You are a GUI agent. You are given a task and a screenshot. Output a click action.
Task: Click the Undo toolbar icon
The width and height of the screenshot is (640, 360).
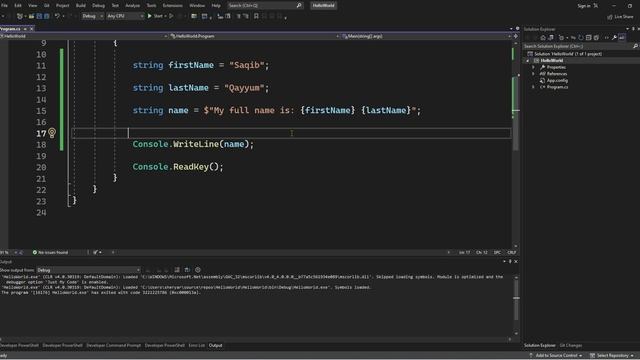point(57,16)
